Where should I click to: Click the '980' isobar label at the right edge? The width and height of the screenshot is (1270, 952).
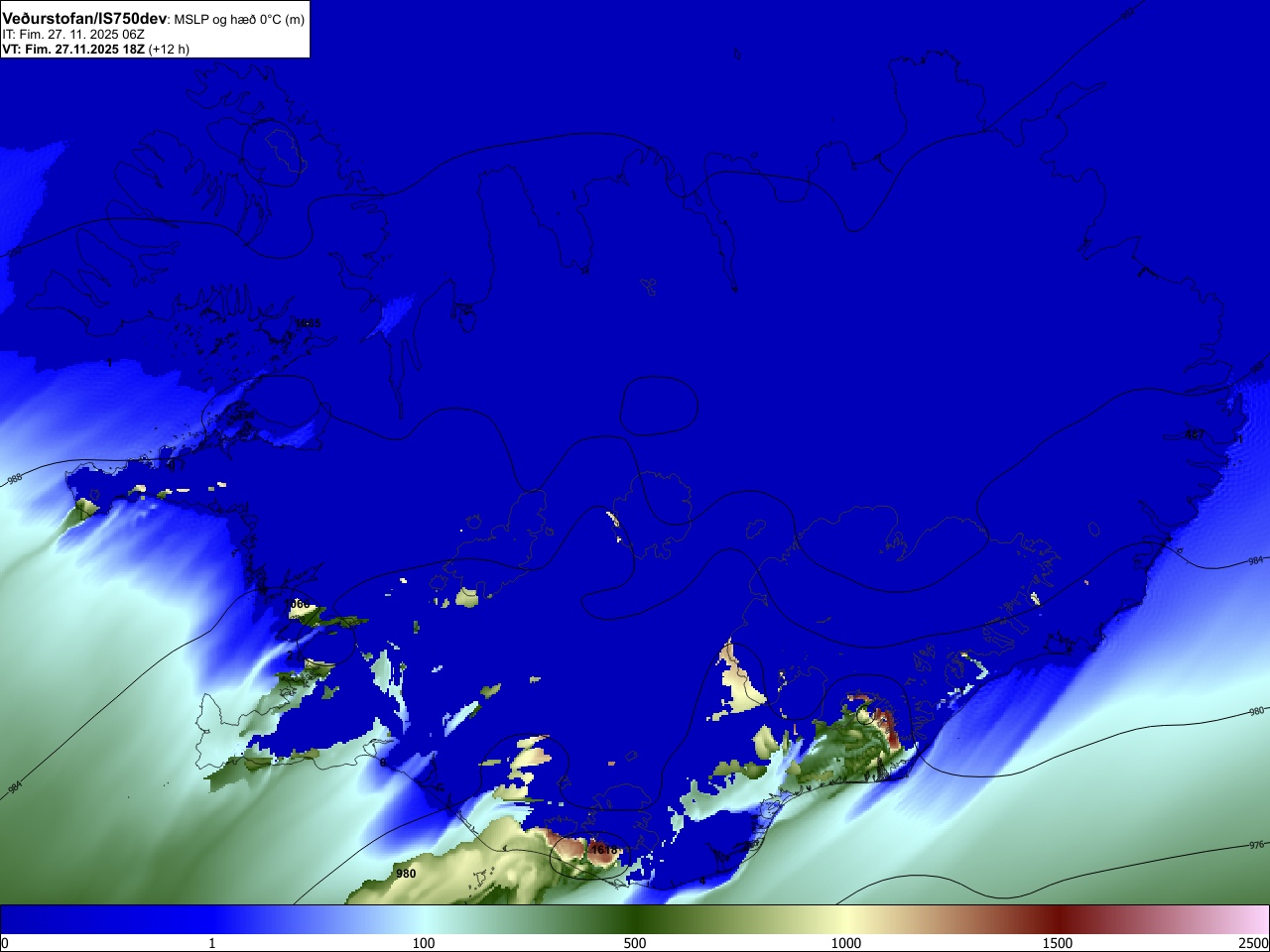coord(1256,712)
